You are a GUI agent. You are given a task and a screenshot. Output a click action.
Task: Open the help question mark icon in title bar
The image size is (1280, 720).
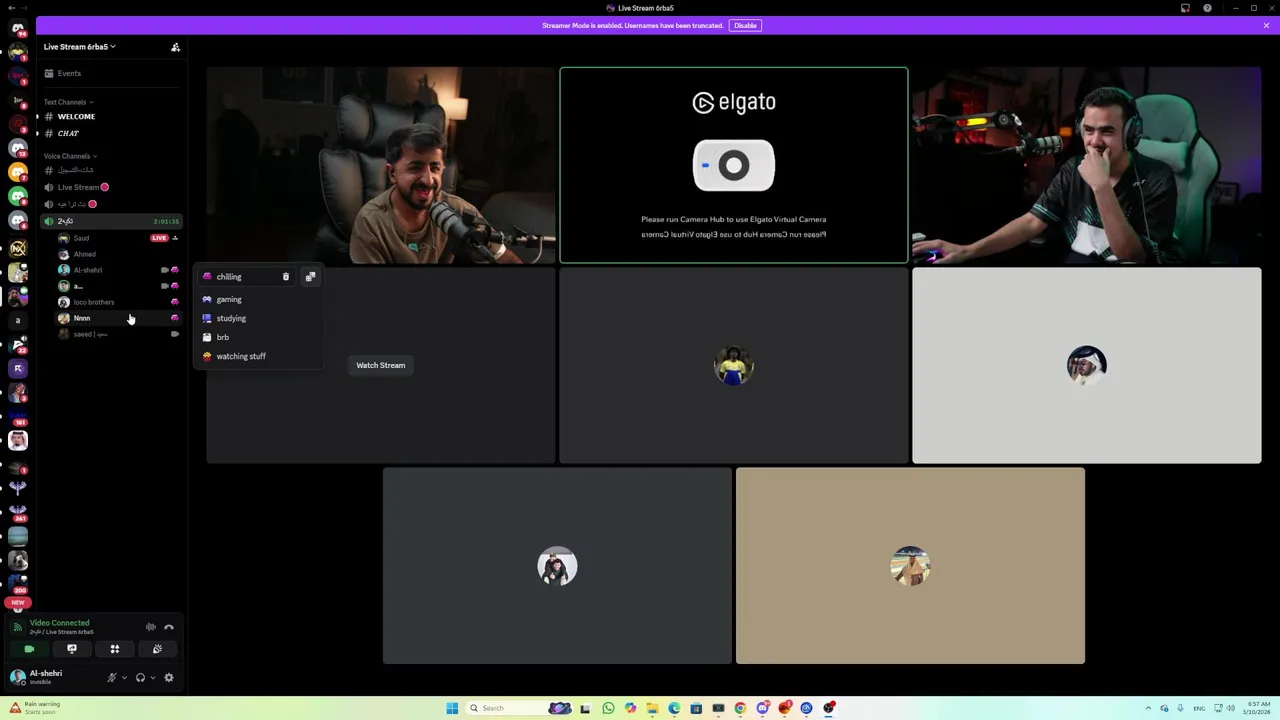[1207, 8]
